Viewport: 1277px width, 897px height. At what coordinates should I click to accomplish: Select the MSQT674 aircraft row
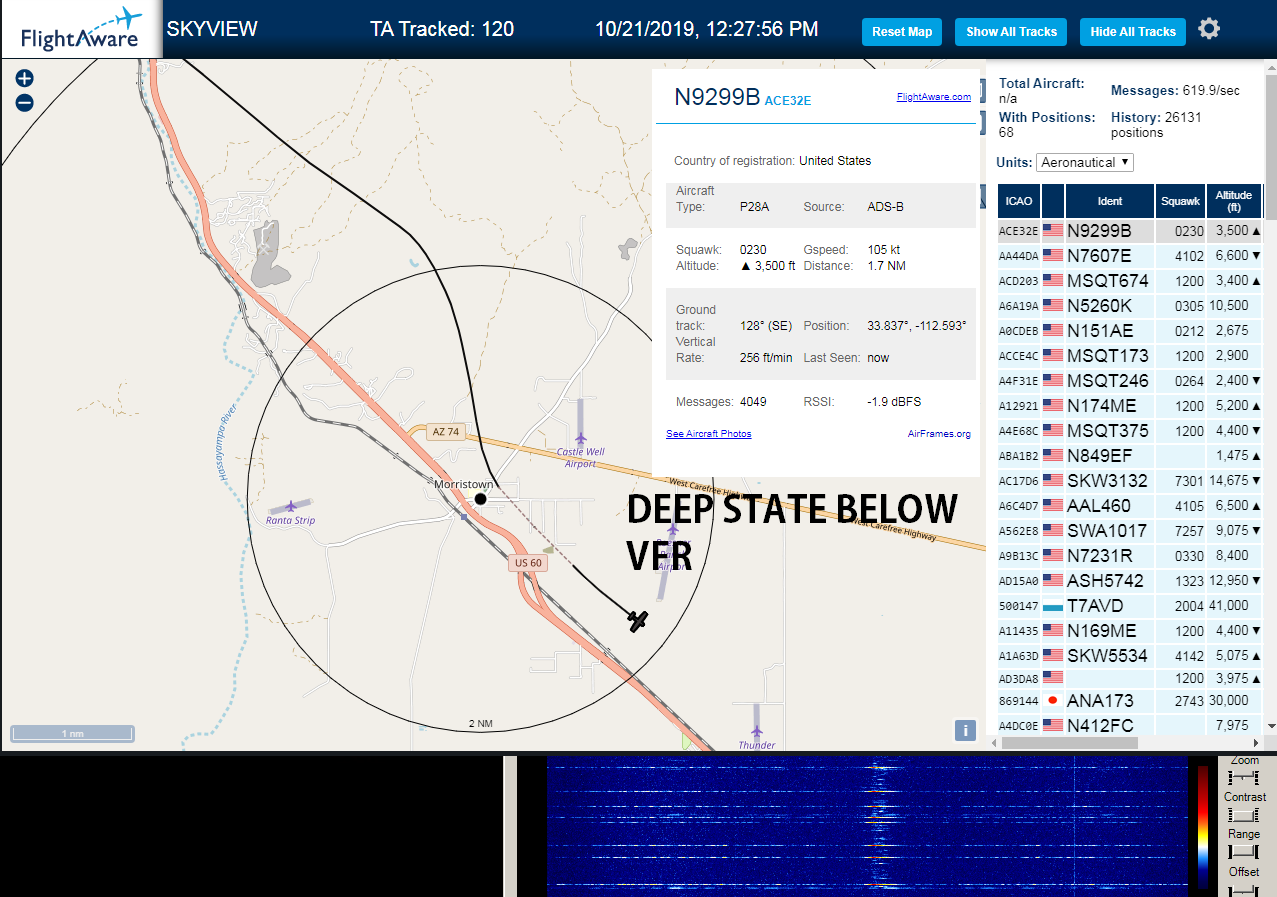pyautogui.click(x=1130, y=281)
